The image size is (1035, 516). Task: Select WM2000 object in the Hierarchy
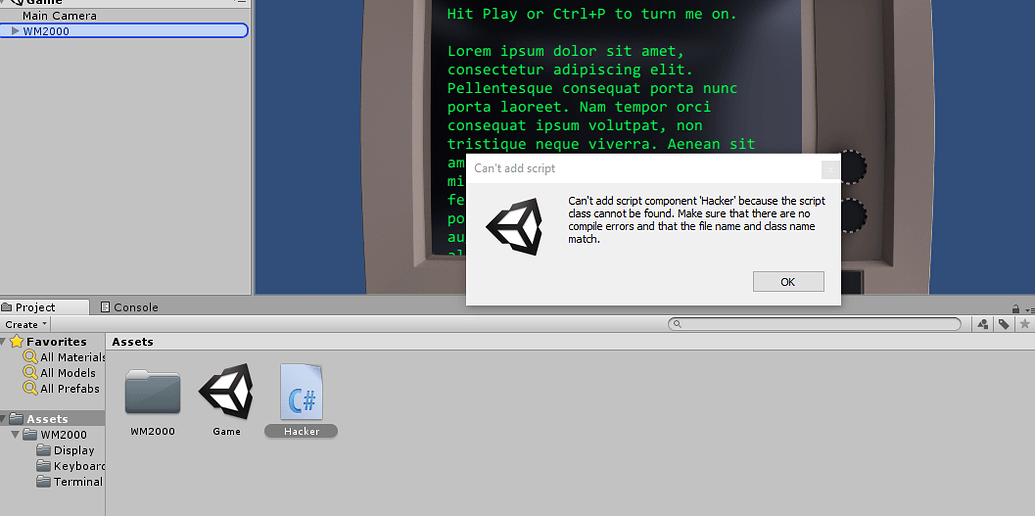point(124,30)
